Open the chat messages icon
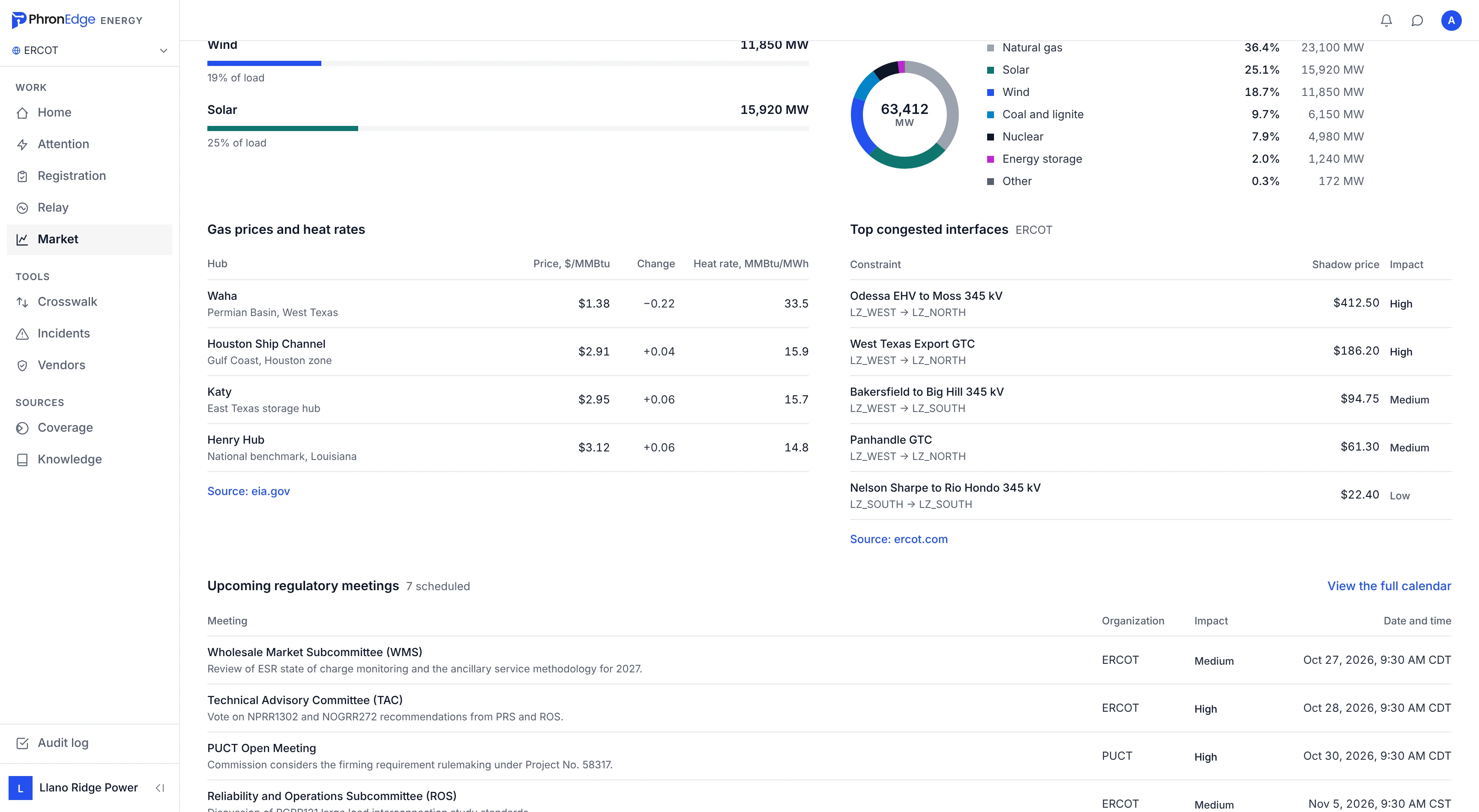This screenshot has height=812, width=1479. 1417,21
